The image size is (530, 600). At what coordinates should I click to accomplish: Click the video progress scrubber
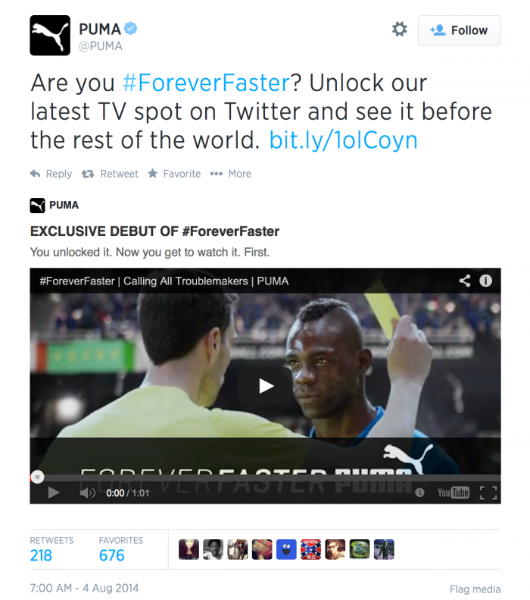37,477
